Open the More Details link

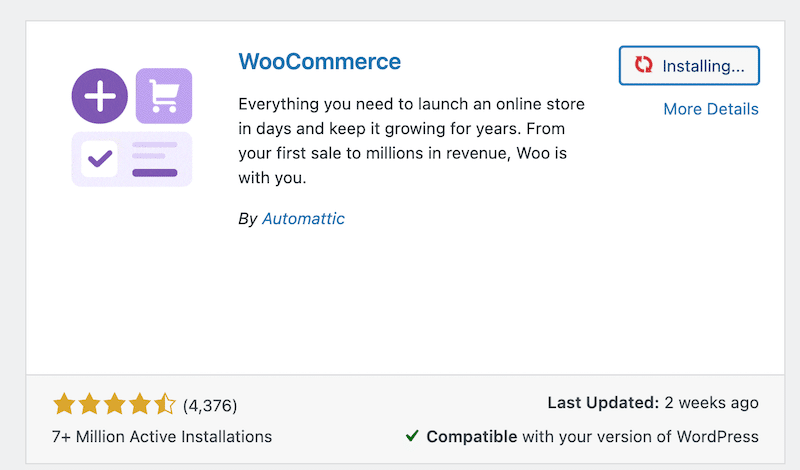[710, 109]
